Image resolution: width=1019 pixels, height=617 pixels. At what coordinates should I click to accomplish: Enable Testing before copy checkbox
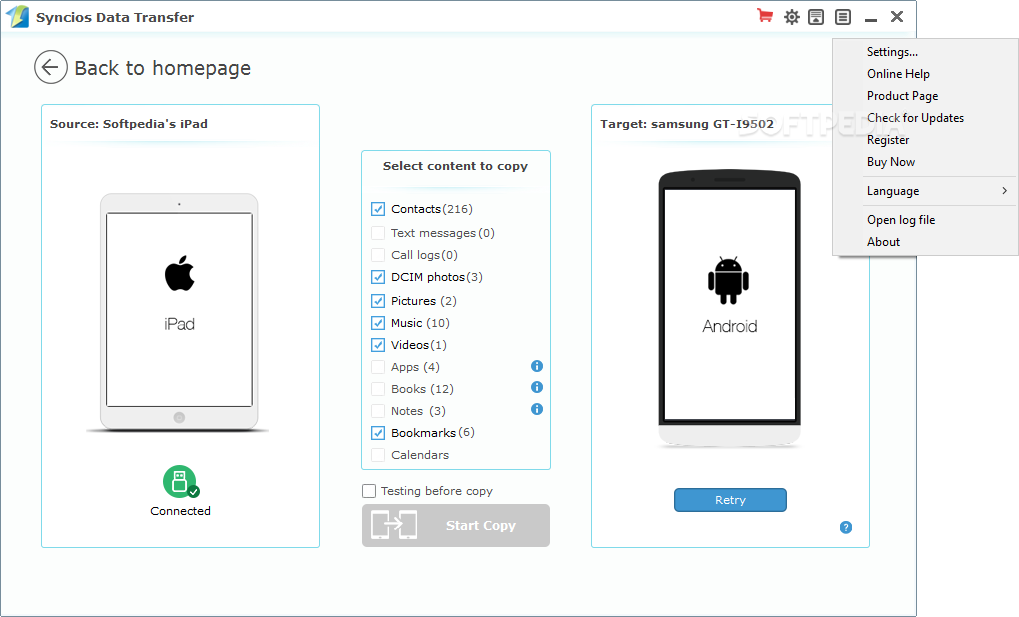pos(369,491)
